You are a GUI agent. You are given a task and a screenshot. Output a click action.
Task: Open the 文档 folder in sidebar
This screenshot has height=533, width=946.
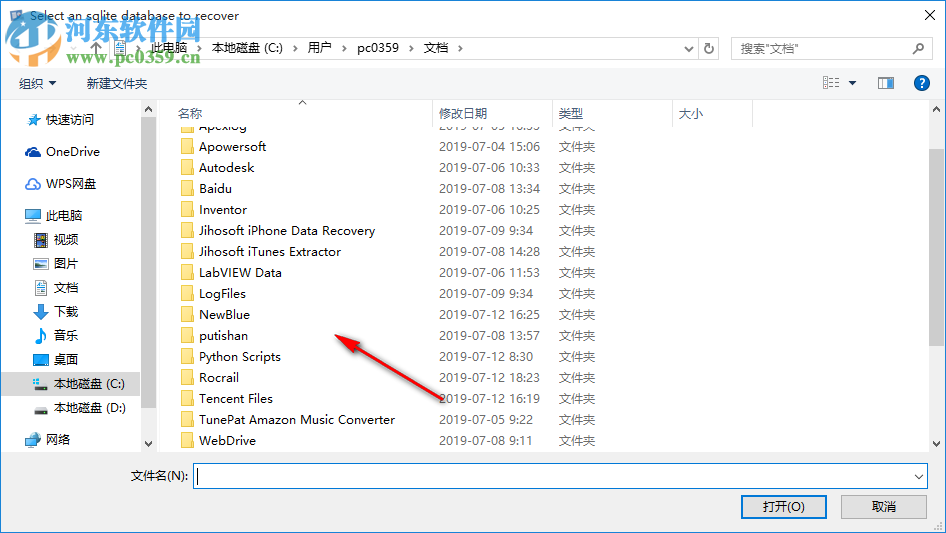pyautogui.click(x=65, y=288)
